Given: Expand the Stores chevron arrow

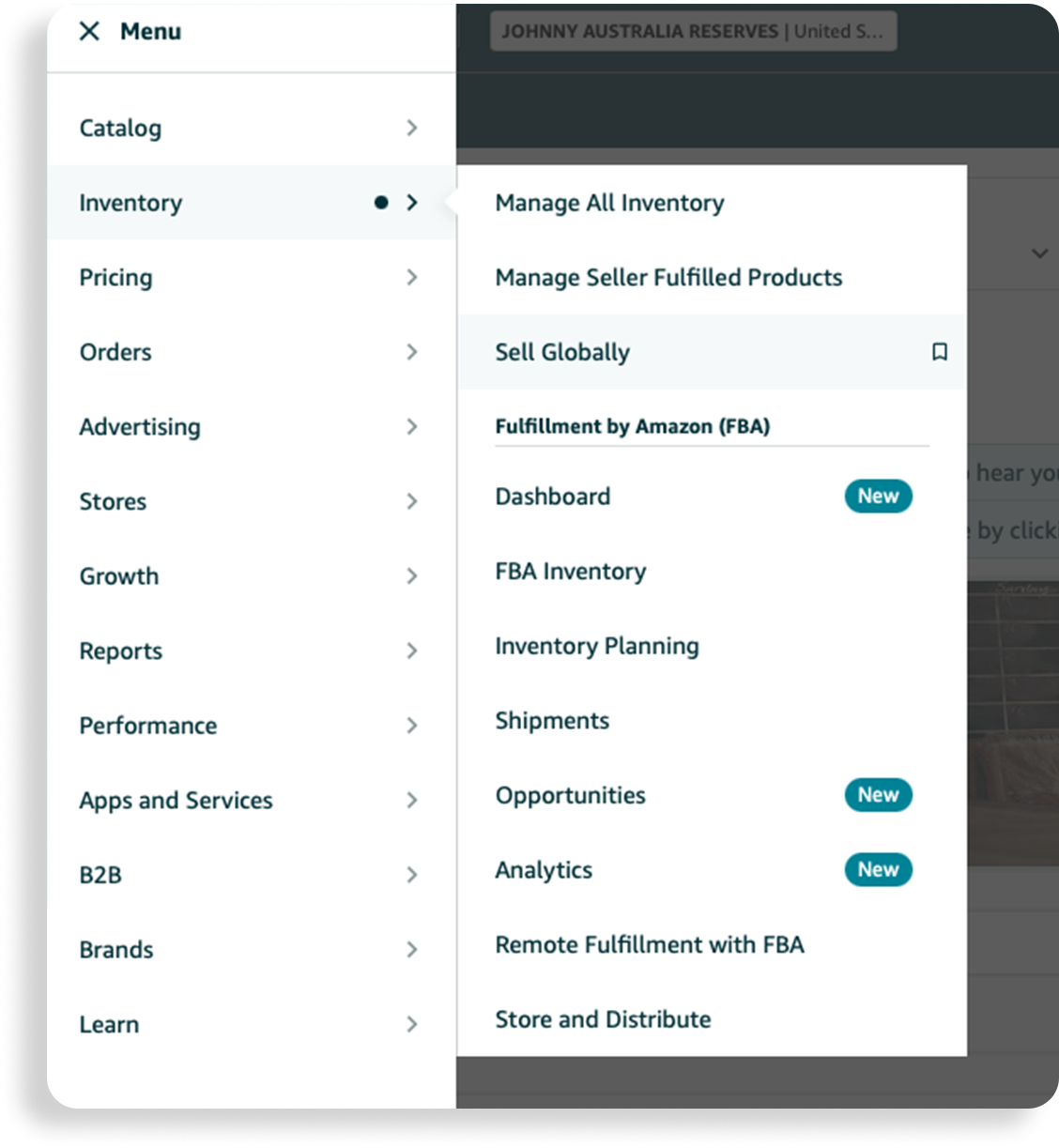Looking at the screenshot, I should point(411,501).
